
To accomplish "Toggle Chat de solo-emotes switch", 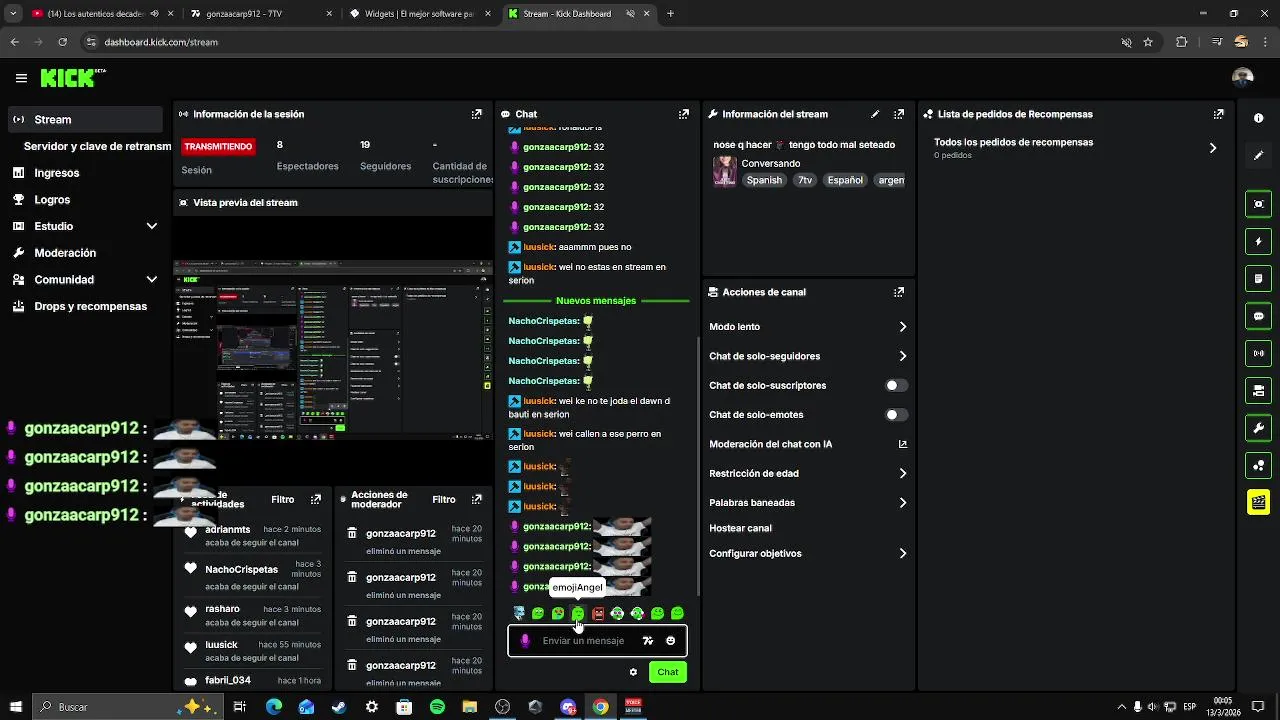I will click(896, 414).
